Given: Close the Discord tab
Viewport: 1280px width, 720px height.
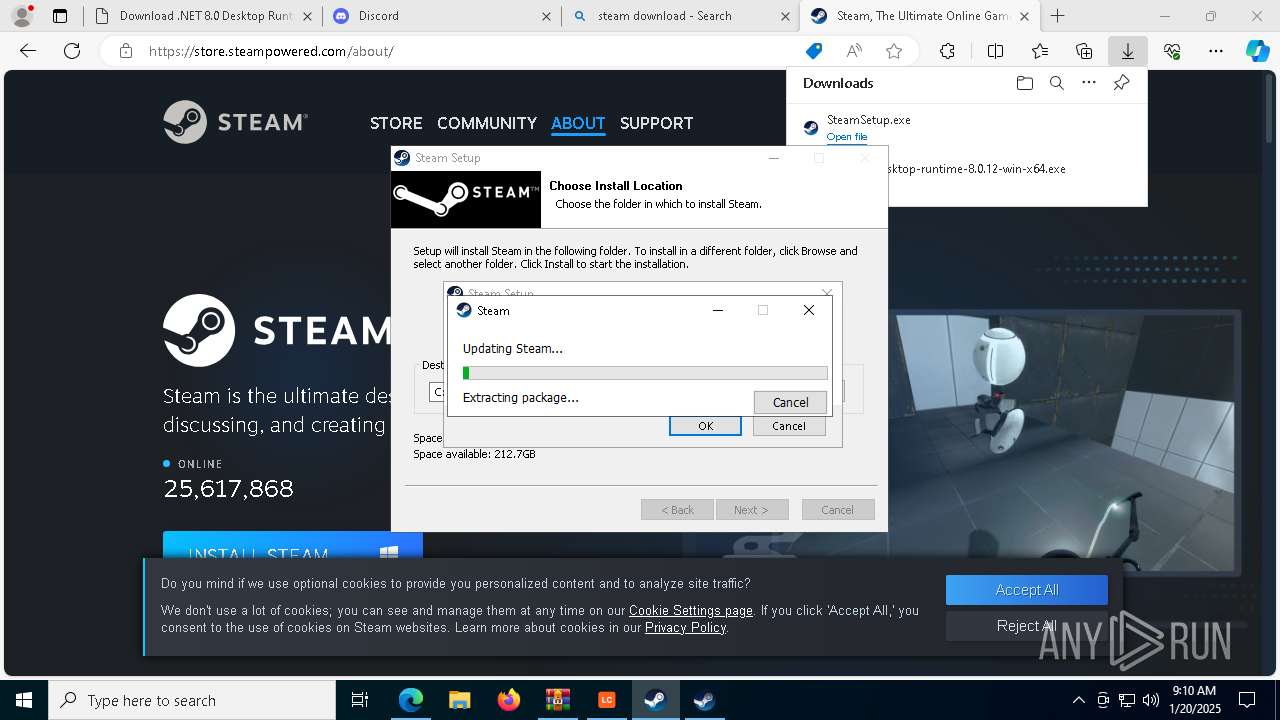Looking at the screenshot, I should (x=546, y=16).
